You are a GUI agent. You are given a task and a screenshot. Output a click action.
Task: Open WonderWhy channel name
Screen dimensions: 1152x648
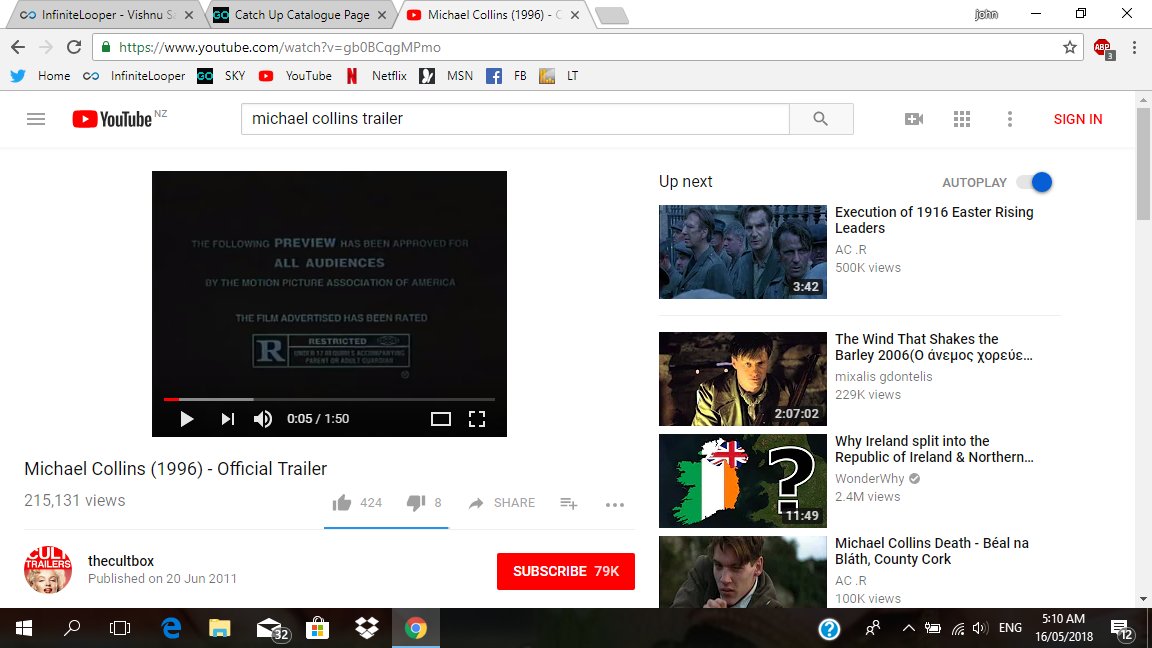click(869, 478)
